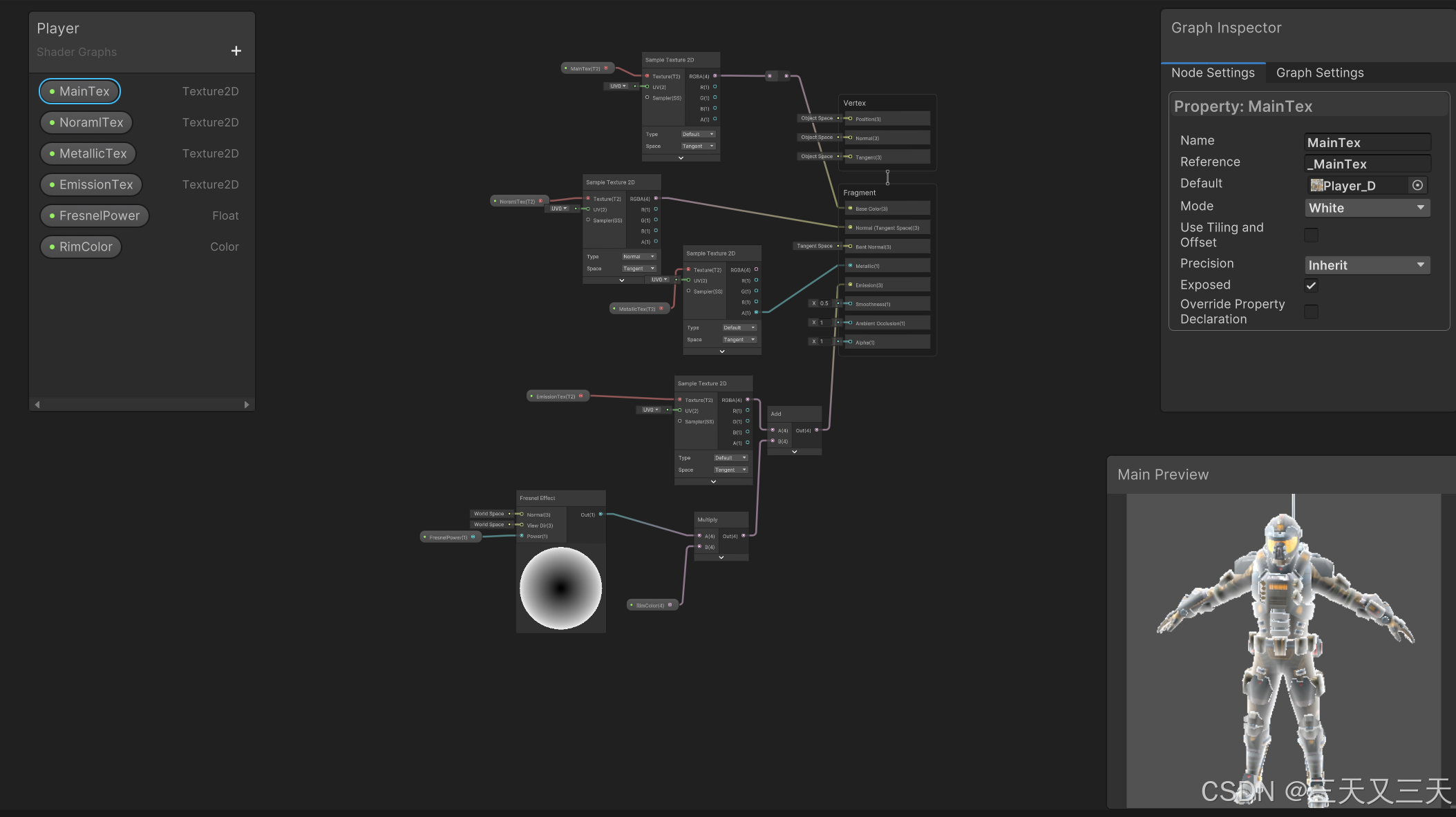Select the MetallicTex property in the blackboard
Screen dimensions: 1456x817
(88, 153)
